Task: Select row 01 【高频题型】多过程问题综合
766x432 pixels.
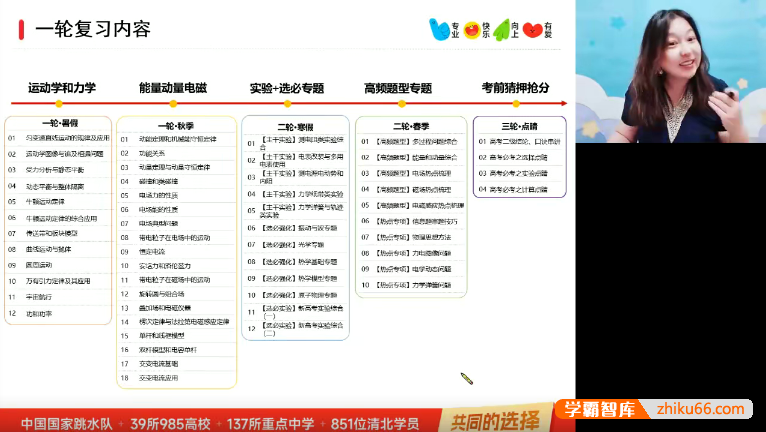Action: (x=411, y=142)
